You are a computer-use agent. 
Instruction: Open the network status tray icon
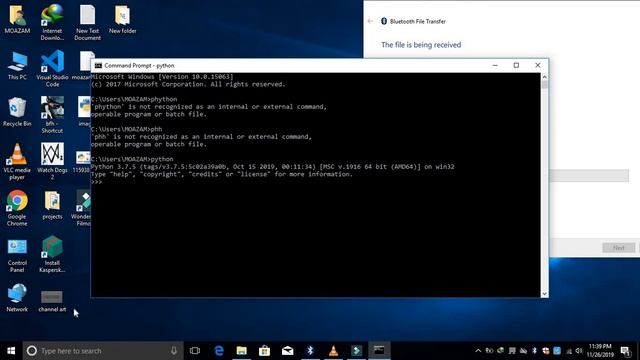569,351
